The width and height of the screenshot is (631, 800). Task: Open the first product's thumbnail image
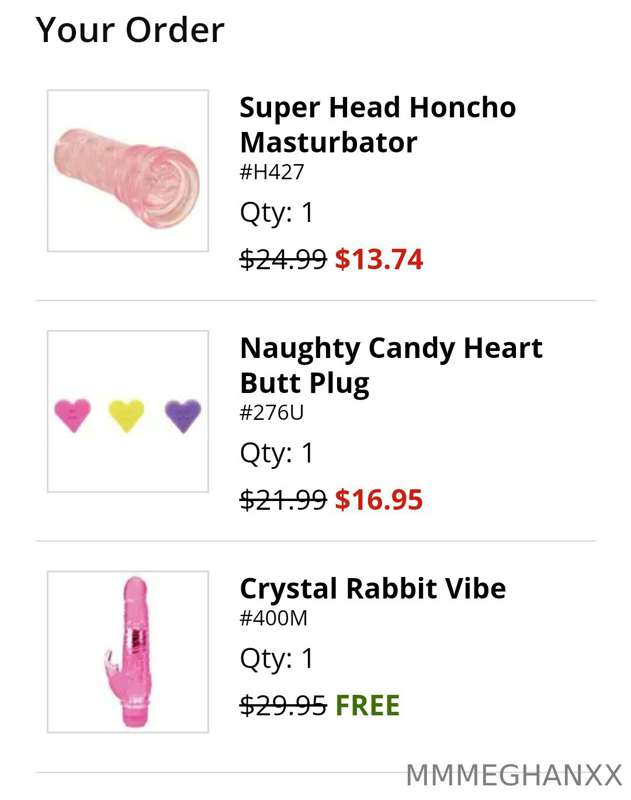click(128, 170)
